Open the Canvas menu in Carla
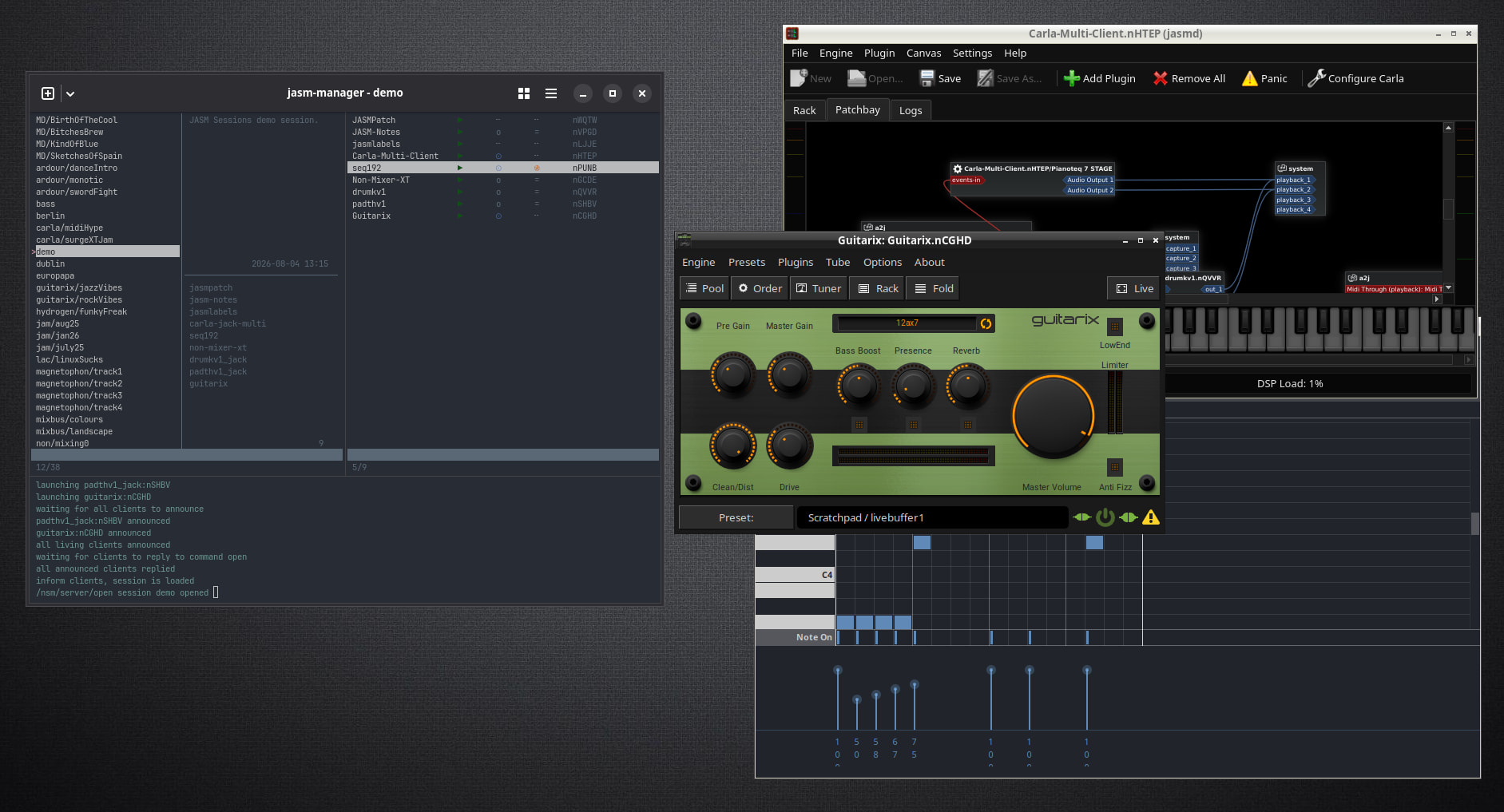The image size is (1504, 812). tap(923, 53)
